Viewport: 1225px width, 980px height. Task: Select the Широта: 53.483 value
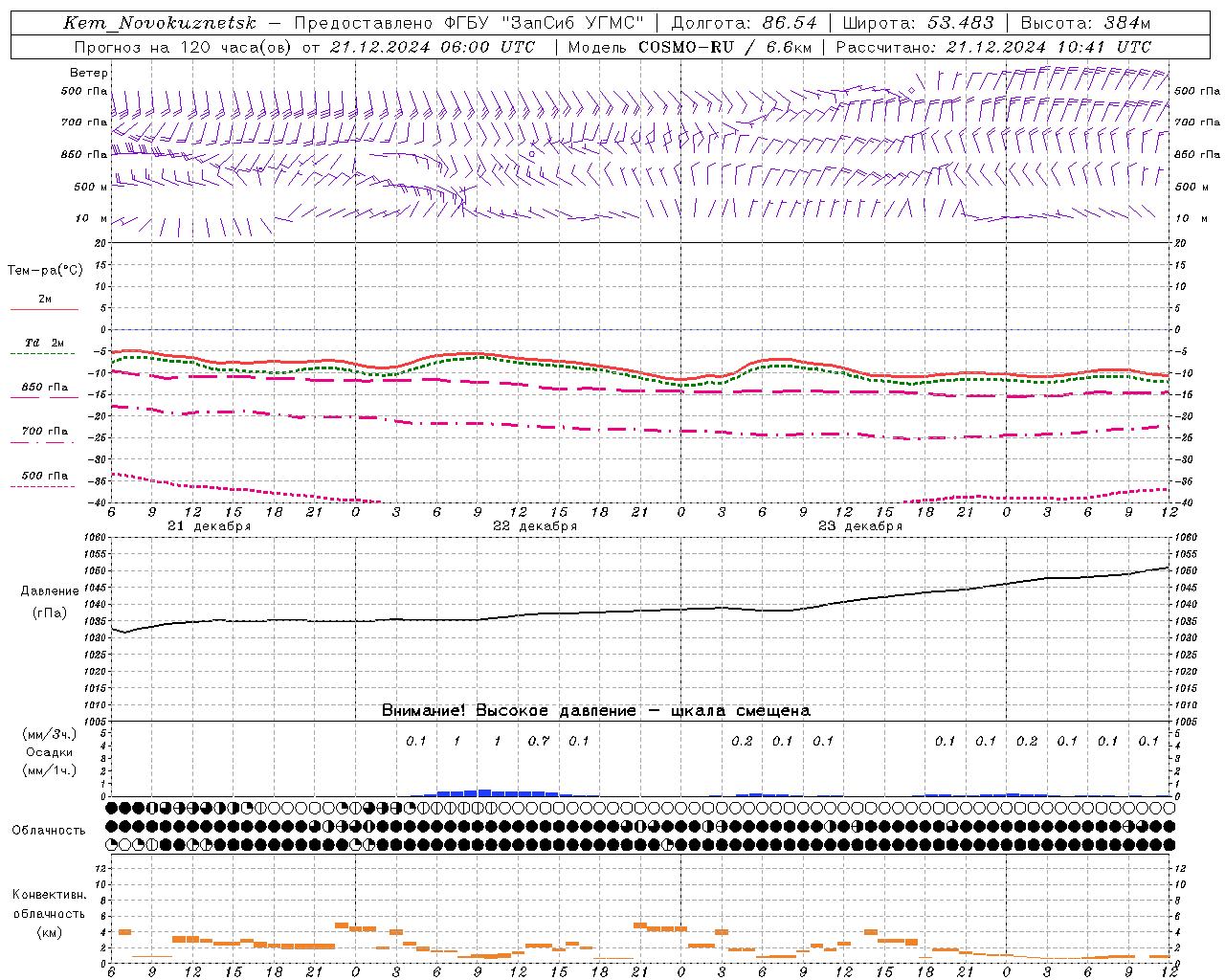pyautogui.click(x=918, y=23)
